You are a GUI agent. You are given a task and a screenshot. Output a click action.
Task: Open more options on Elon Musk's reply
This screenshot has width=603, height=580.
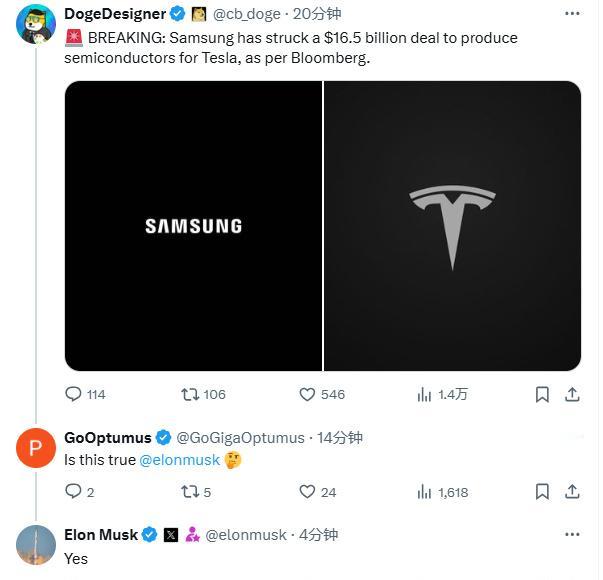572,534
